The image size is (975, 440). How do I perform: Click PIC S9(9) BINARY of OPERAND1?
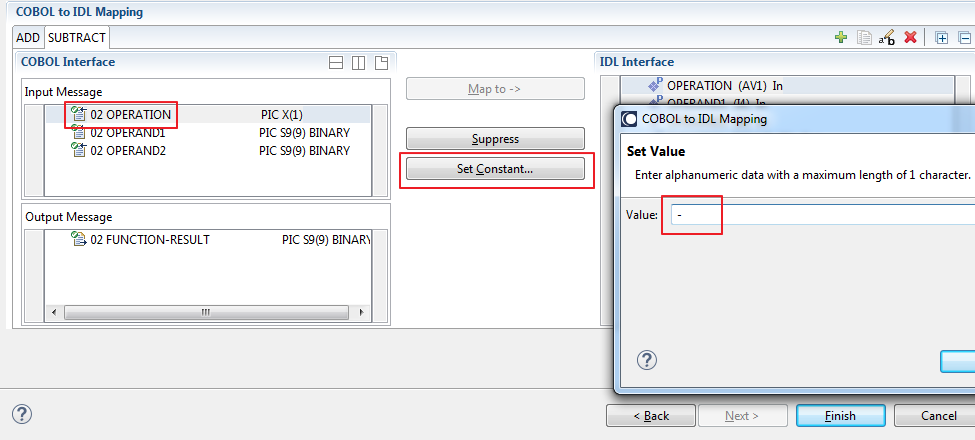click(305, 132)
